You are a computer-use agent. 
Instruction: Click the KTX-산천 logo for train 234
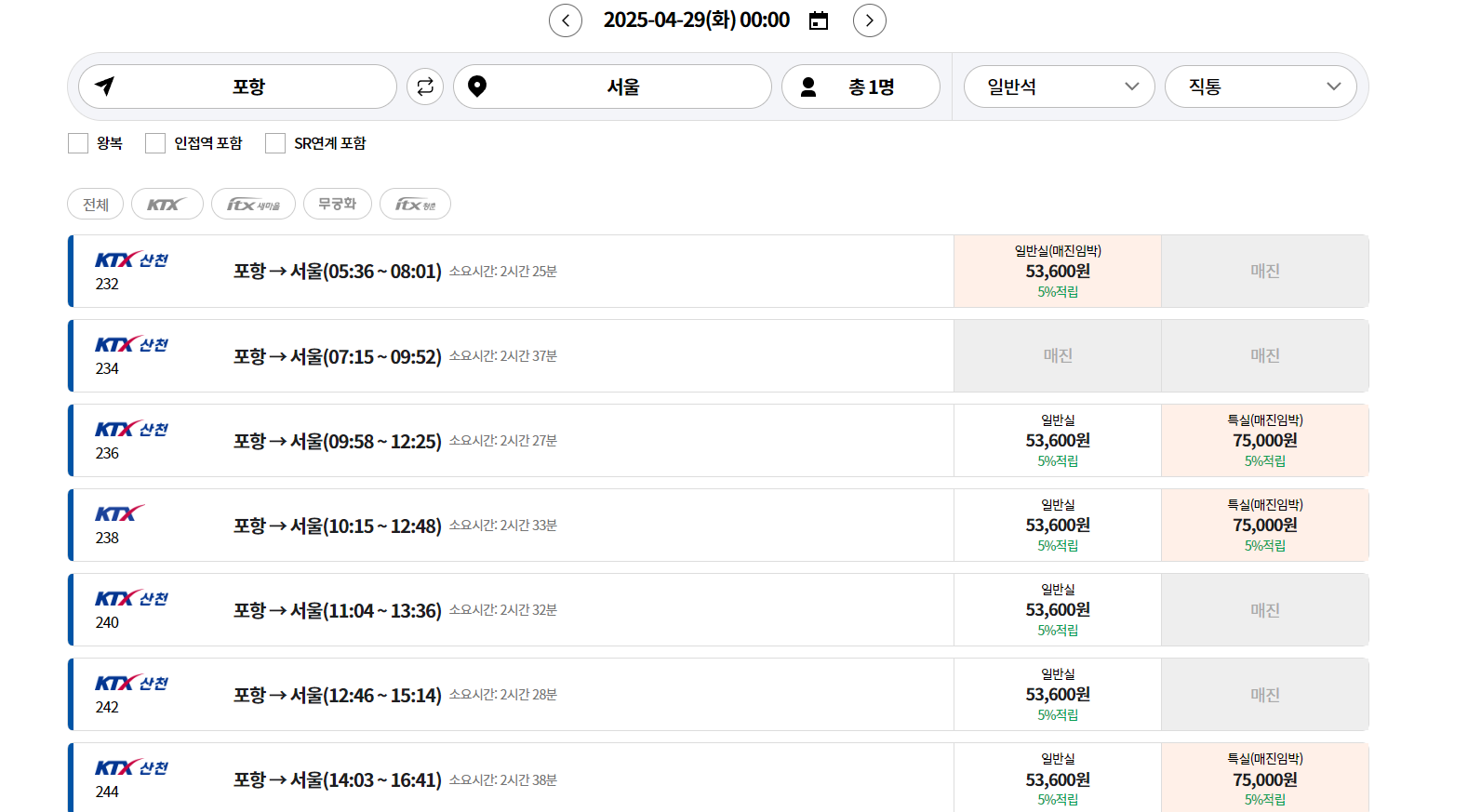131,344
